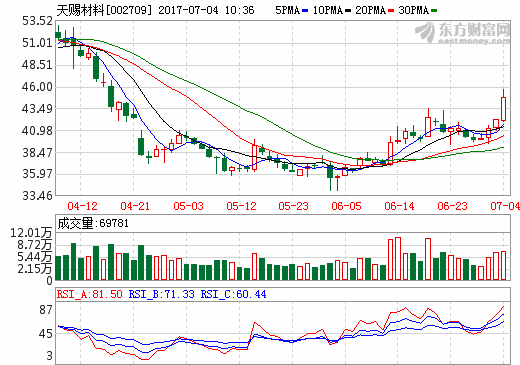
Task: Click the 05-23 date label
Action: pos(293,206)
